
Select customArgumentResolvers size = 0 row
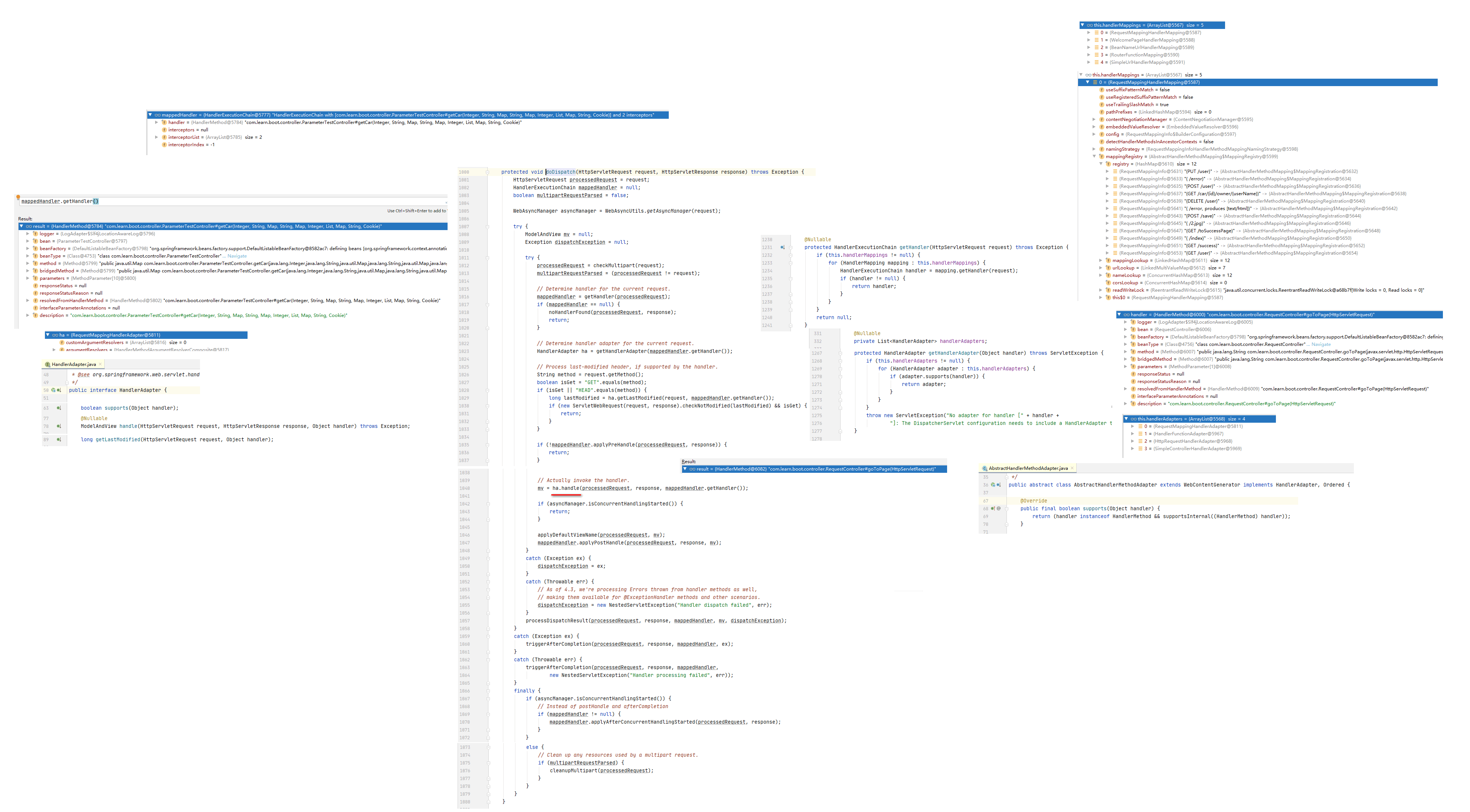point(123,343)
